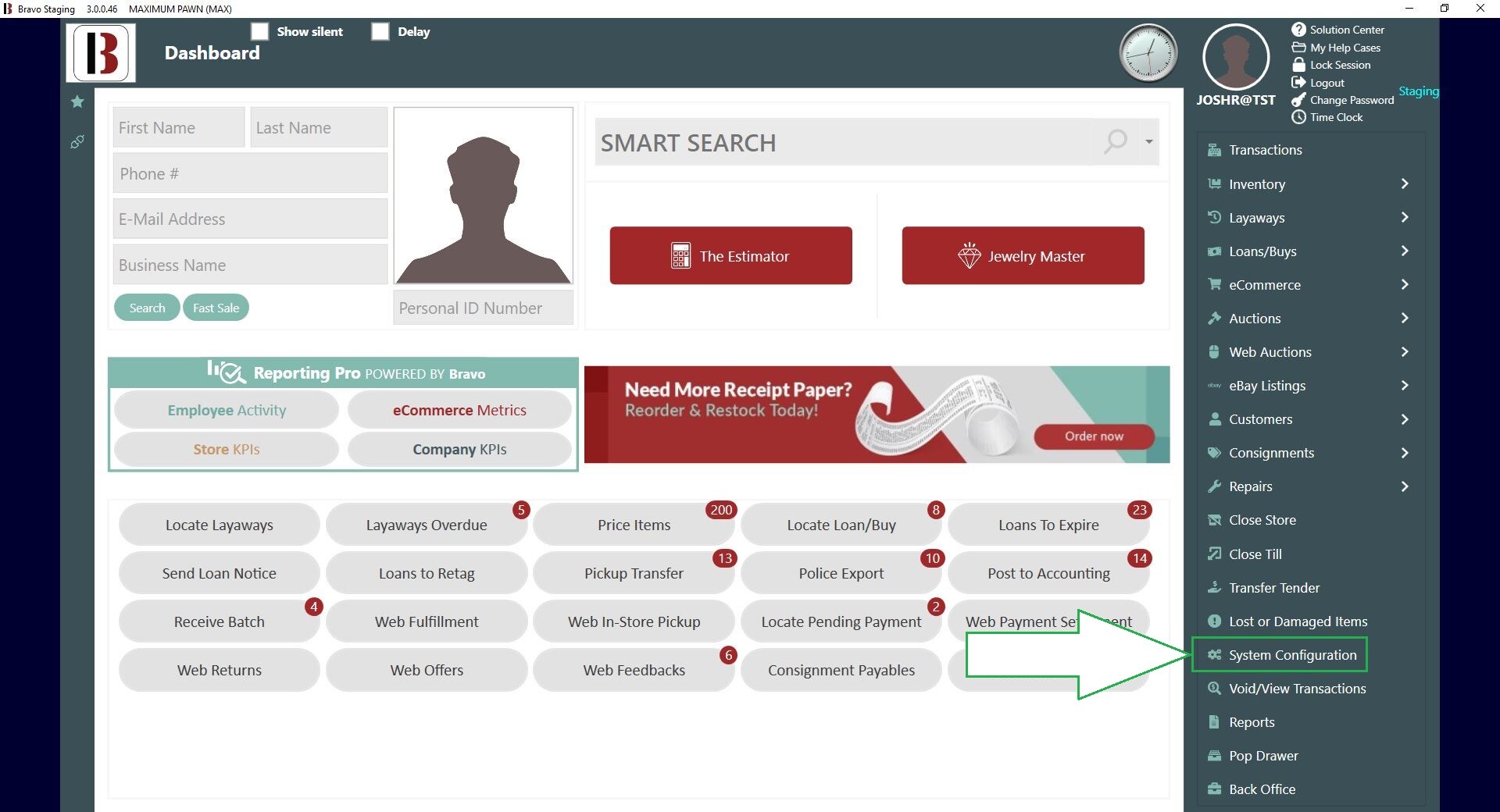Screen dimensions: 1500x812
Task: Expand the eBay Listings submenu chevron
Action: point(1405,385)
